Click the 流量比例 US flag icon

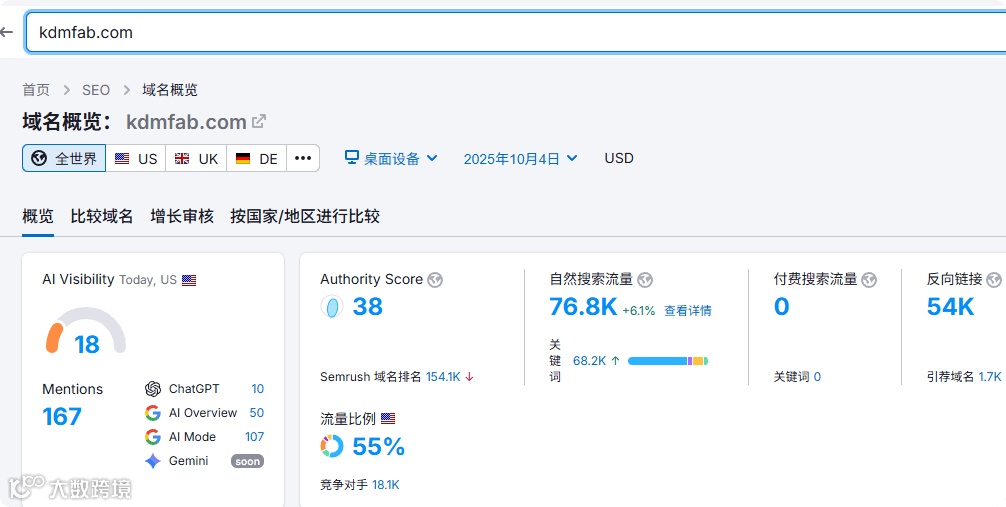pyautogui.click(x=388, y=419)
